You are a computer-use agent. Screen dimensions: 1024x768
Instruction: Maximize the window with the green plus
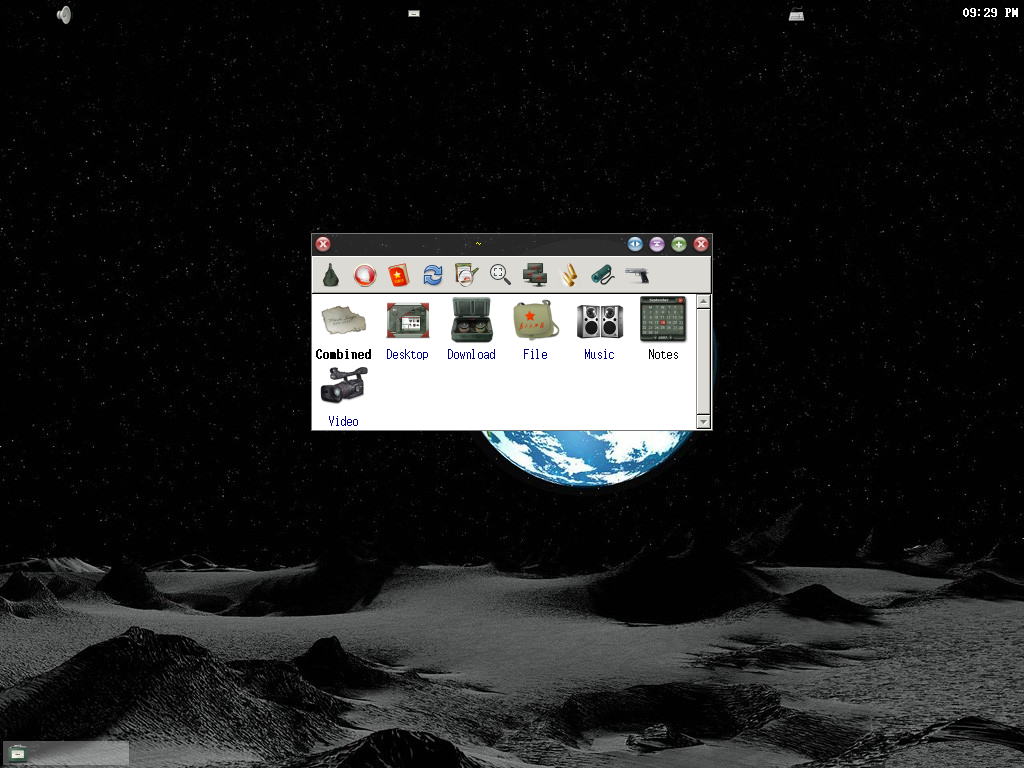(679, 244)
